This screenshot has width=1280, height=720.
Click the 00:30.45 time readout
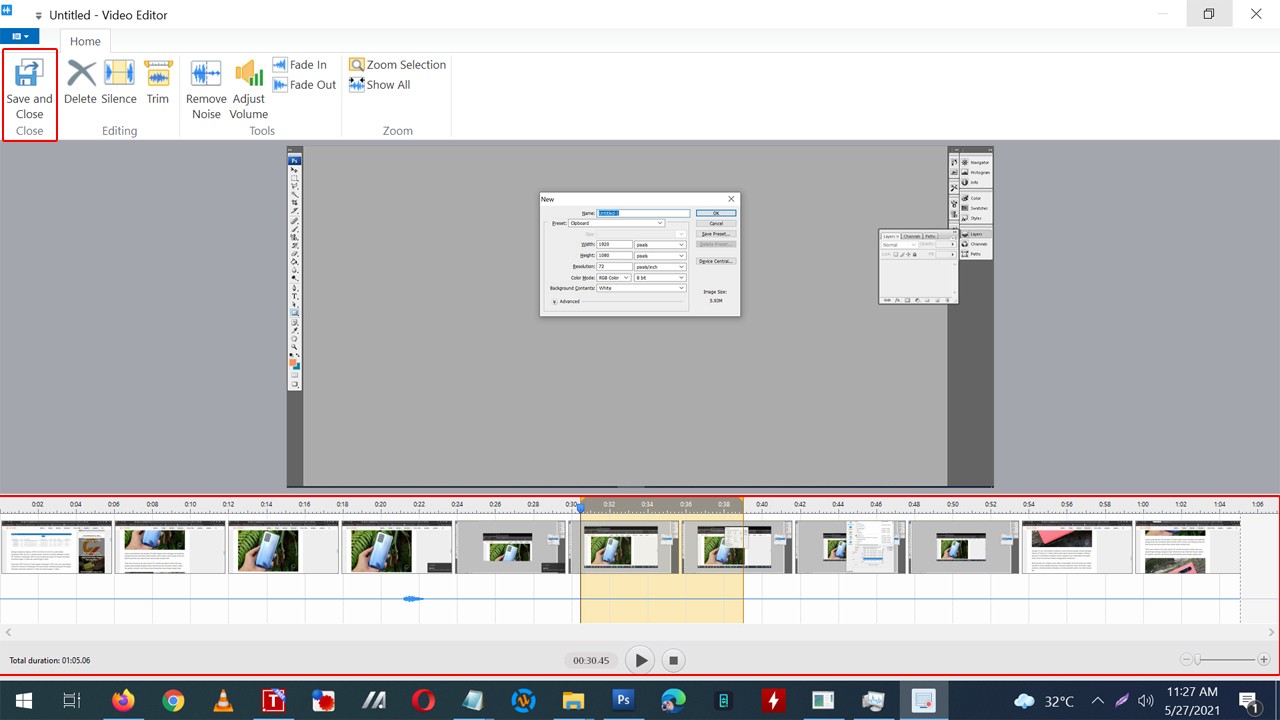590,660
